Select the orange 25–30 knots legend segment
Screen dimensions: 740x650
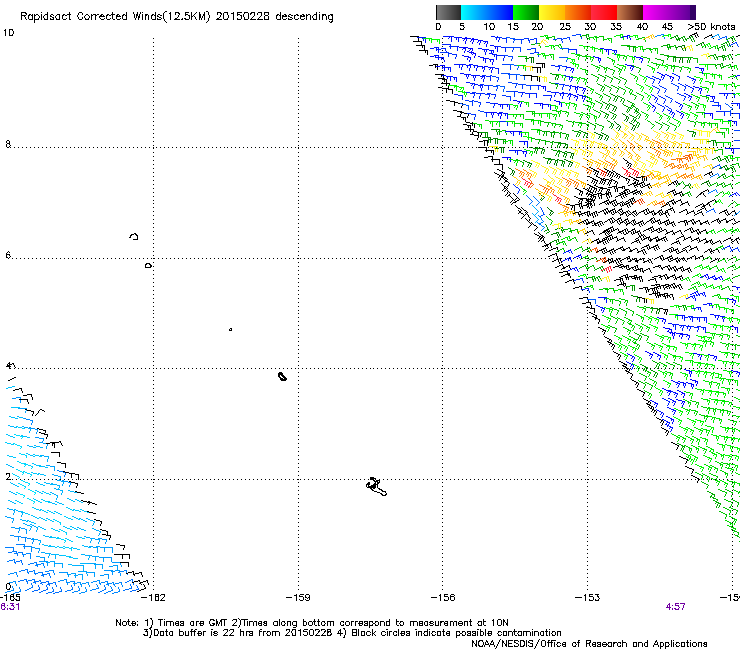pyautogui.click(x=578, y=12)
